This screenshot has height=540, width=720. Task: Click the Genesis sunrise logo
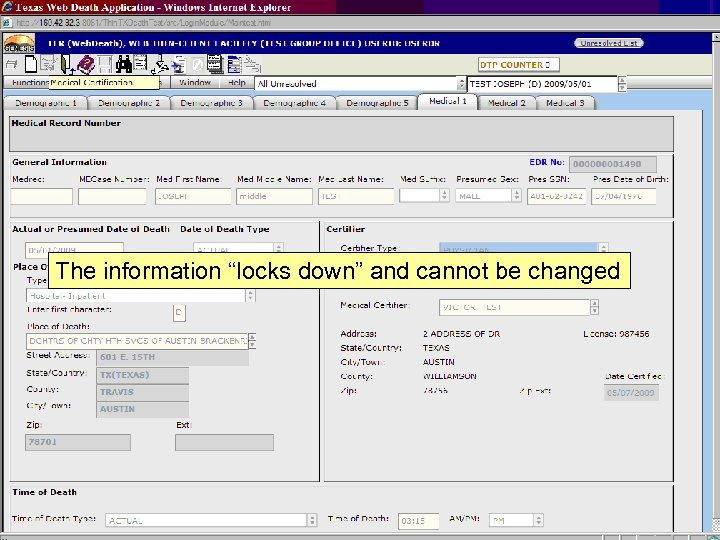pyautogui.click(x=19, y=44)
